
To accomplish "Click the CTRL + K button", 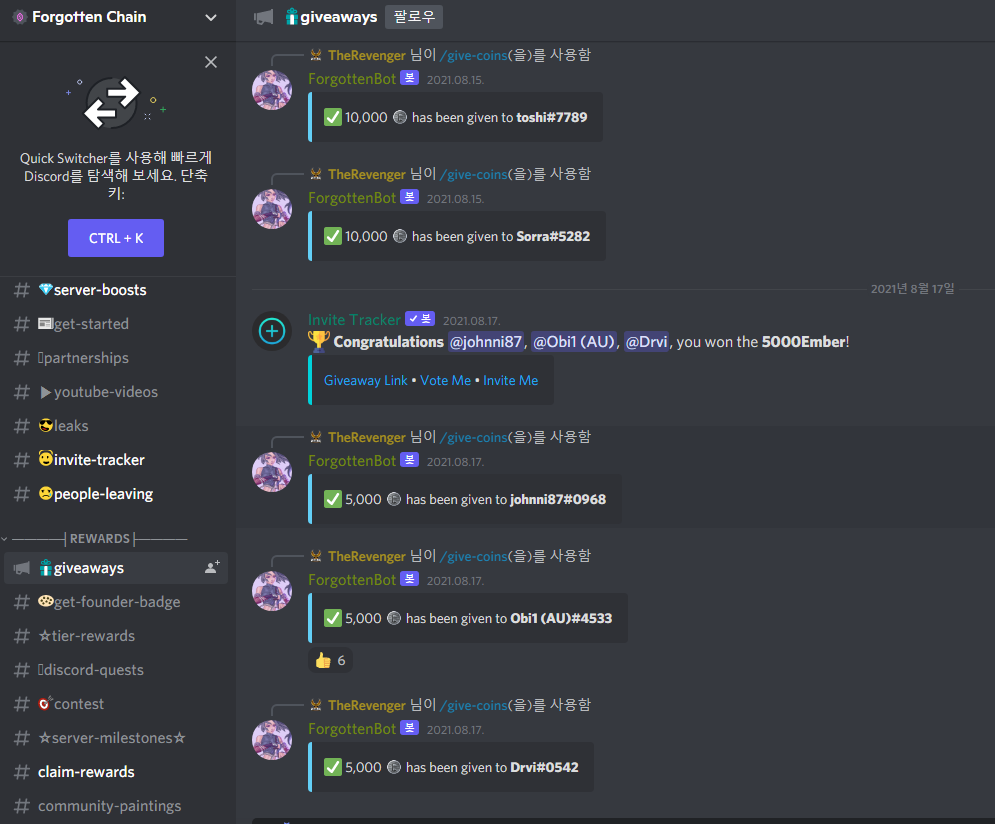I will tap(116, 238).
